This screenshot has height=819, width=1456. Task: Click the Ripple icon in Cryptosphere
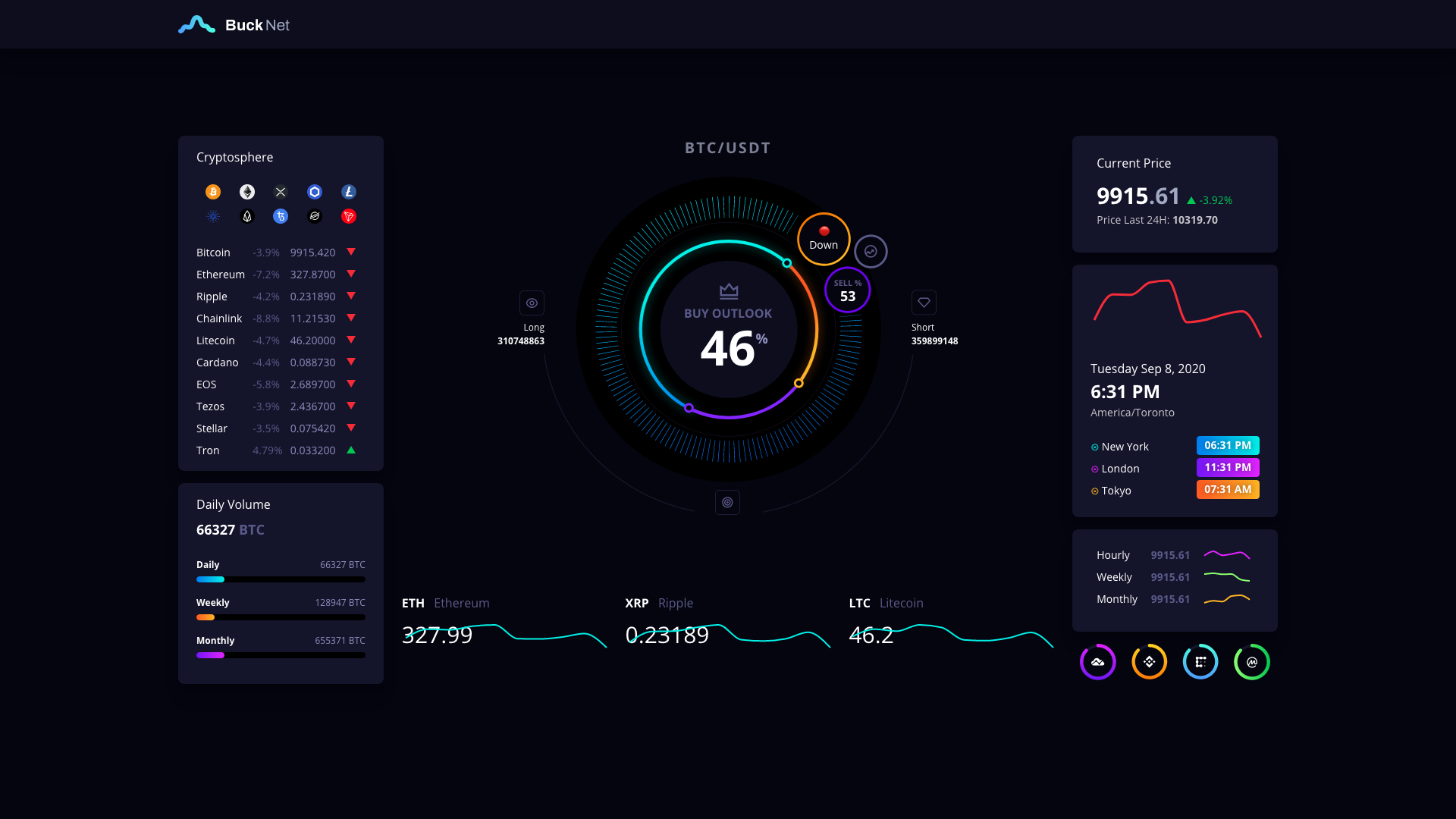point(280,191)
